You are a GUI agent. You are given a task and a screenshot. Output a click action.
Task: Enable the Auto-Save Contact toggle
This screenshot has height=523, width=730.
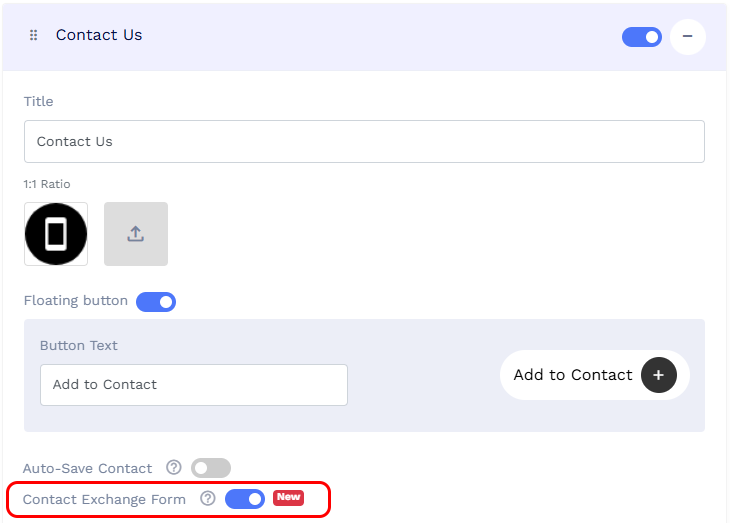click(211, 468)
